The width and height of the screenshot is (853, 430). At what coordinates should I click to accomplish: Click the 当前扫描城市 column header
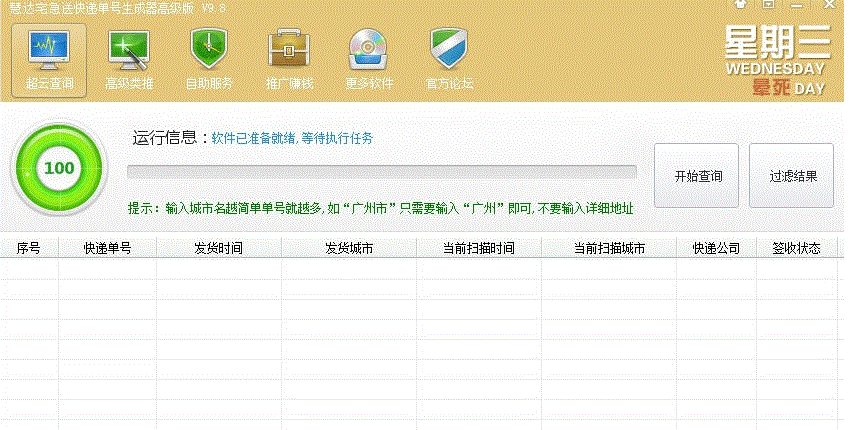click(x=609, y=248)
